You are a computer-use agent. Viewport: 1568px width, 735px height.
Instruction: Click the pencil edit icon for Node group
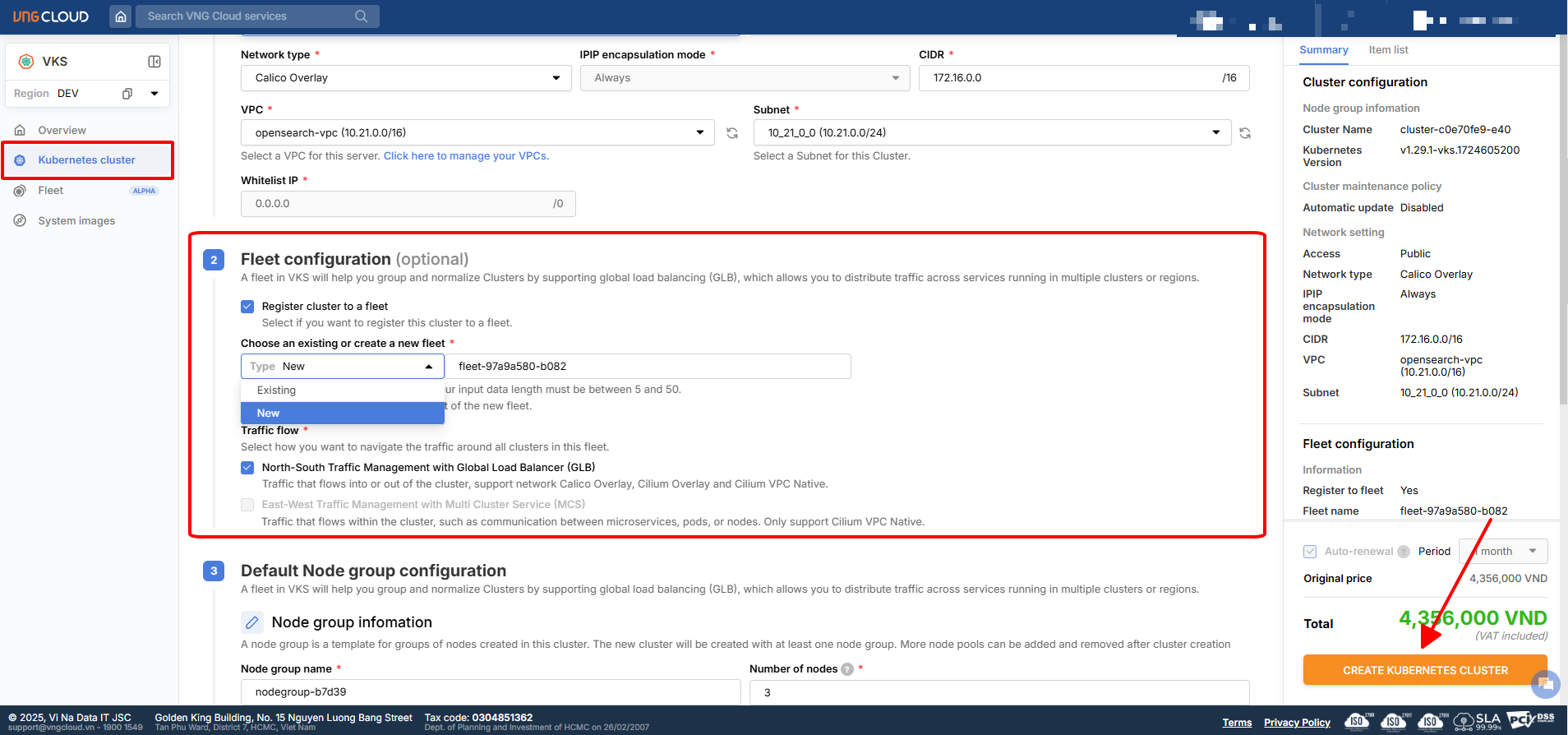(x=252, y=622)
